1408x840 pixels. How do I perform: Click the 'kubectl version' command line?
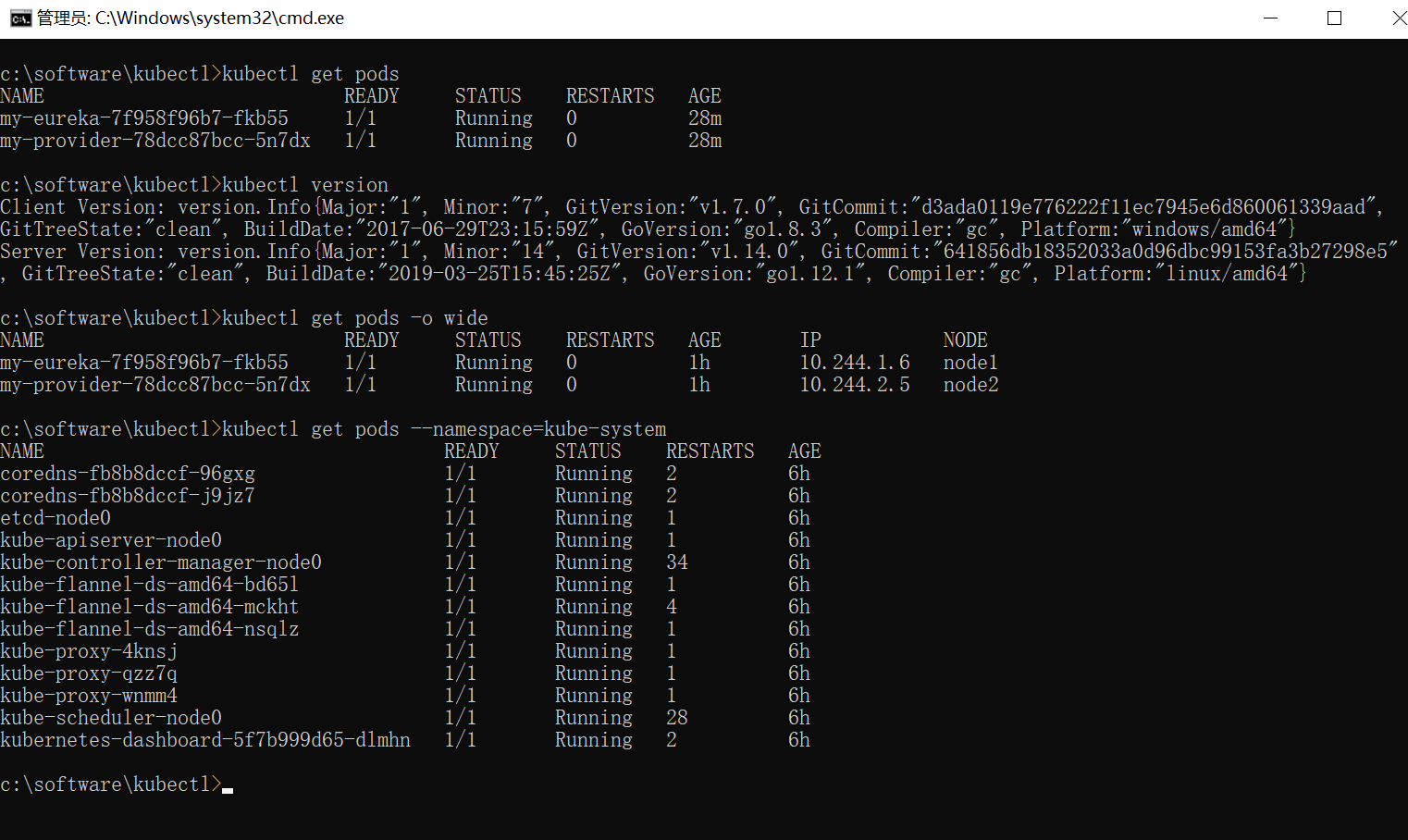click(194, 185)
